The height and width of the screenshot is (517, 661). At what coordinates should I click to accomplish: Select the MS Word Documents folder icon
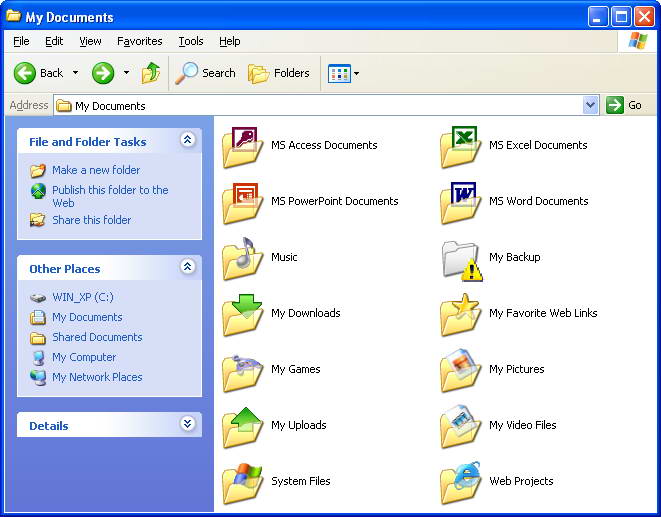click(460, 202)
